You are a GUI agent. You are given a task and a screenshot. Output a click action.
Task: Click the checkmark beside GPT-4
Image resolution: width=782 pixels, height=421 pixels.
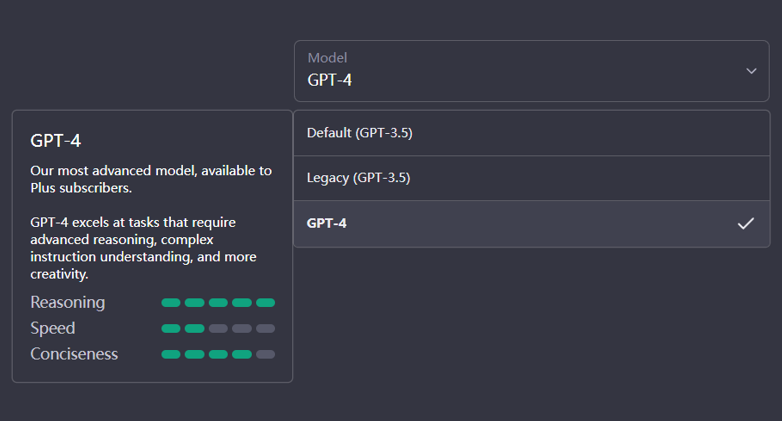746,223
